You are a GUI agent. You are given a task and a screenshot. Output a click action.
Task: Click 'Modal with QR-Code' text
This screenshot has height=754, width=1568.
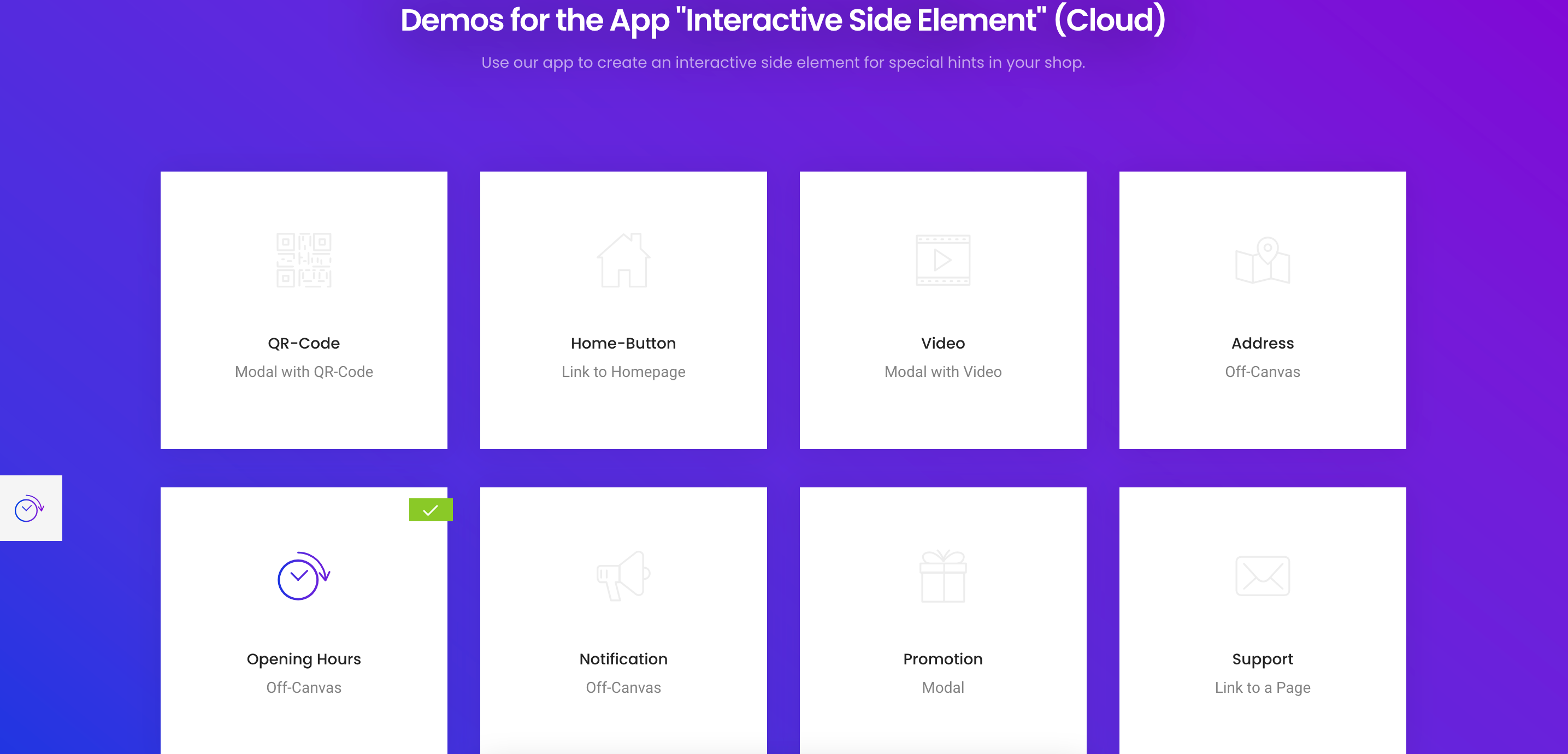(x=304, y=372)
